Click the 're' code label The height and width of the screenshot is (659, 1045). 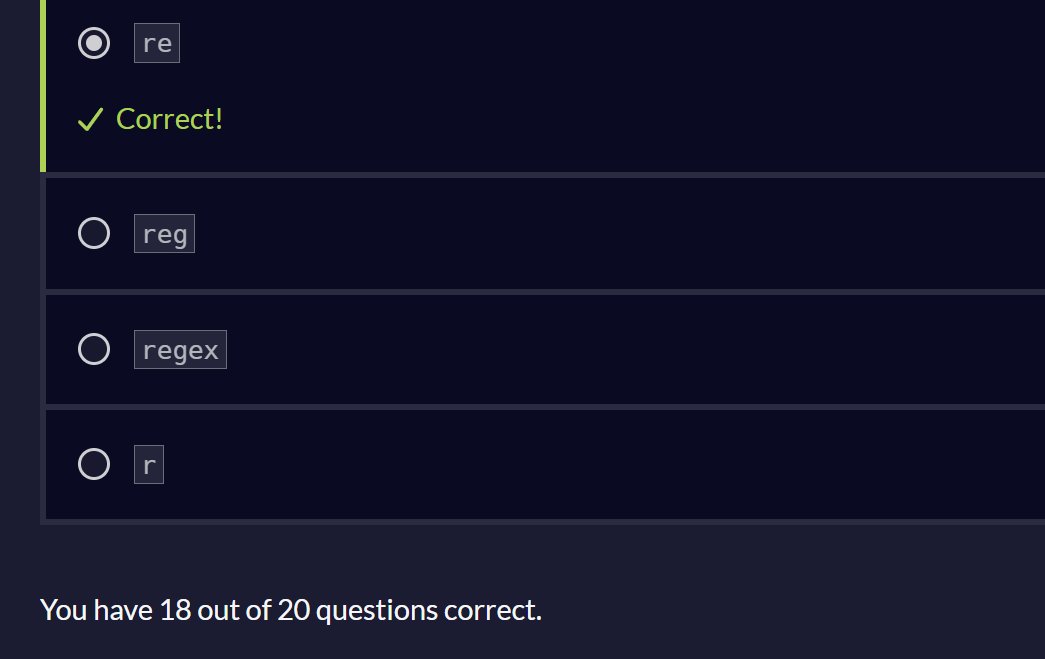pyautogui.click(x=157, y=44)
